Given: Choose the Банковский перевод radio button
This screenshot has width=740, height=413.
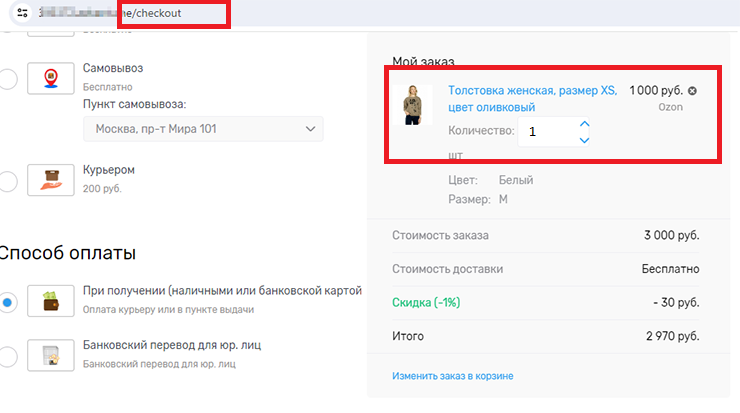Looking at the screenshot, I should coord(7,355).
